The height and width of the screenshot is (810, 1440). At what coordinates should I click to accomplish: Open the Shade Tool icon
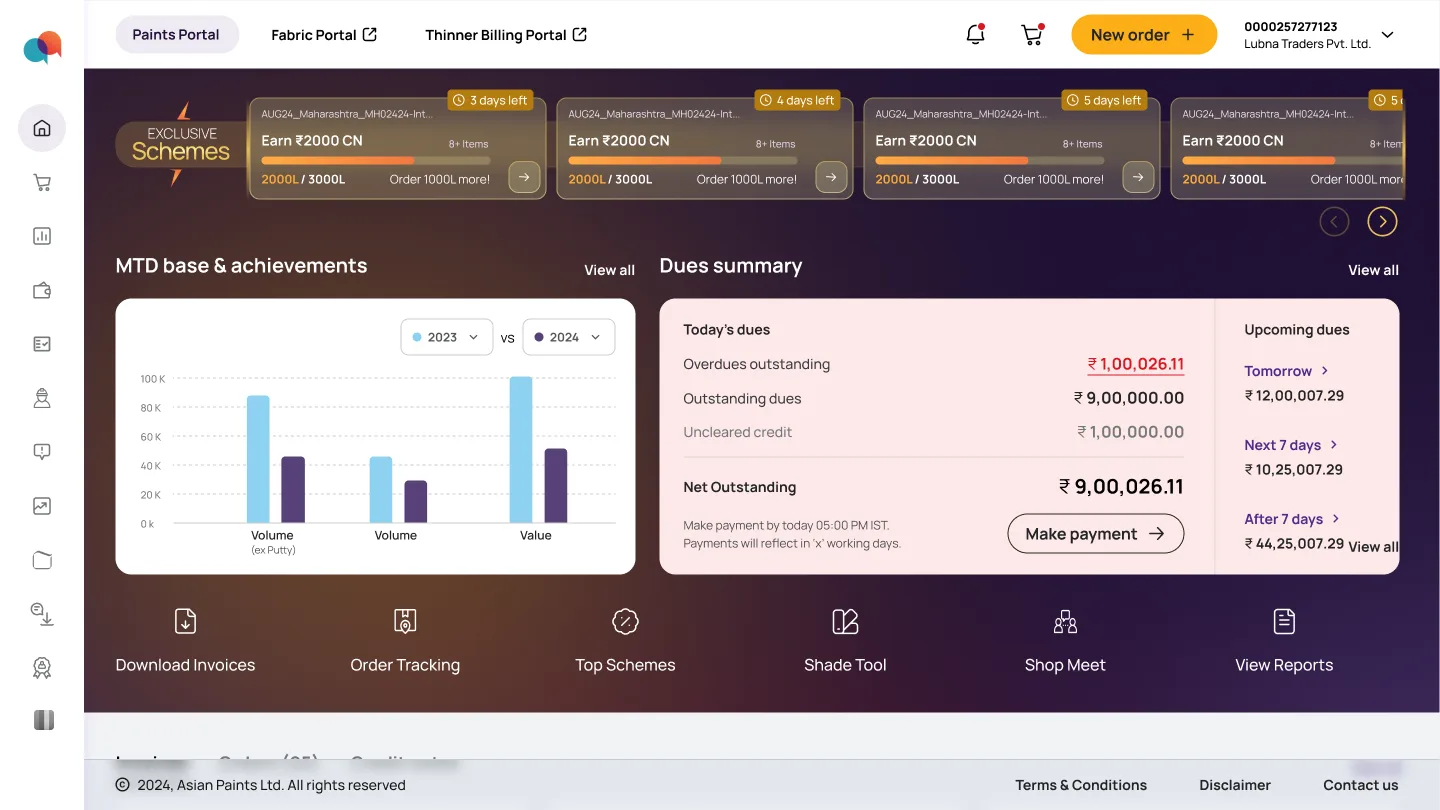pyautogui.click(x=845, y=621)
